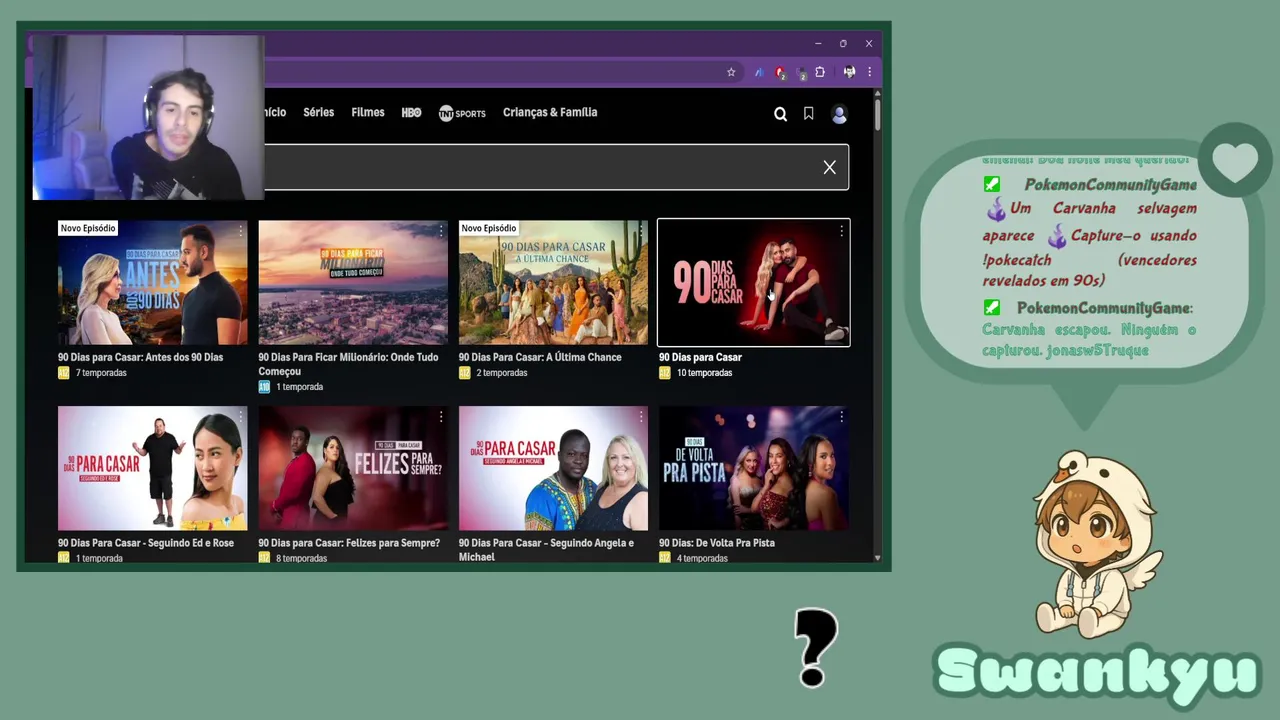Clear the search with the X icon
Screen dimensions: 1280x720
coord(829,167)
